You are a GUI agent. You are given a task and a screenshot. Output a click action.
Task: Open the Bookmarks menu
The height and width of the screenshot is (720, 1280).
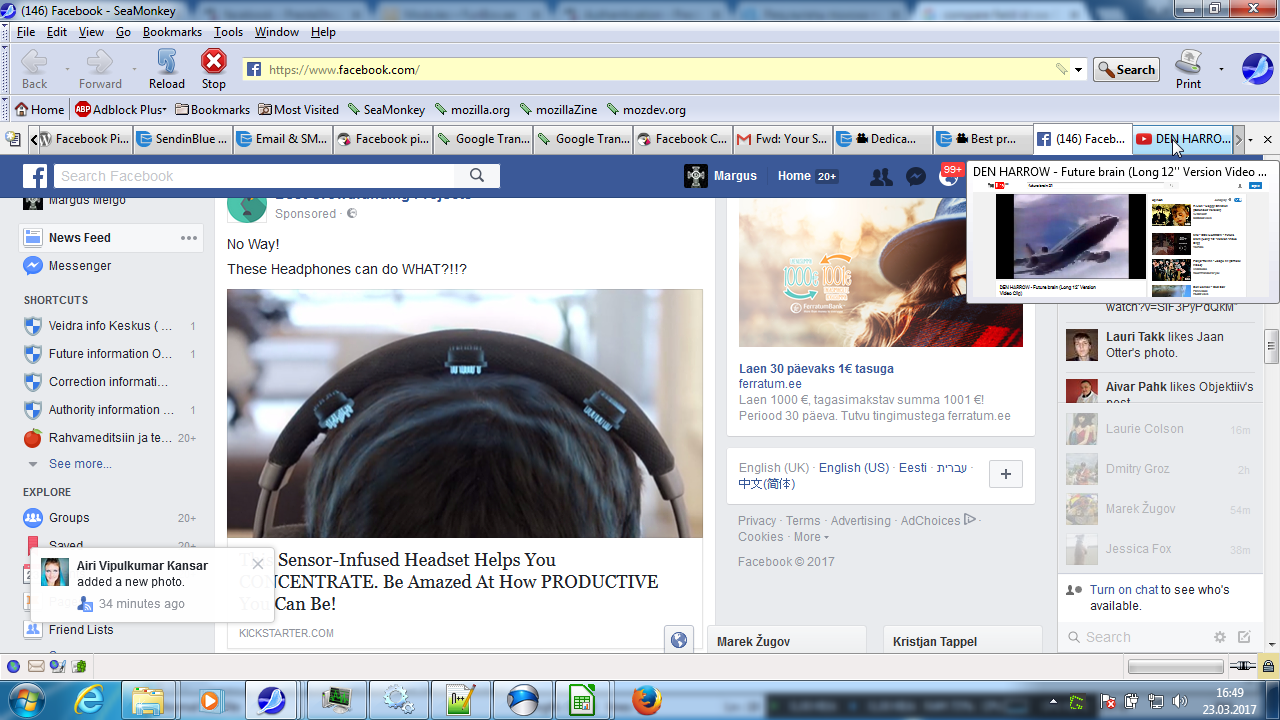click(172, 32)
